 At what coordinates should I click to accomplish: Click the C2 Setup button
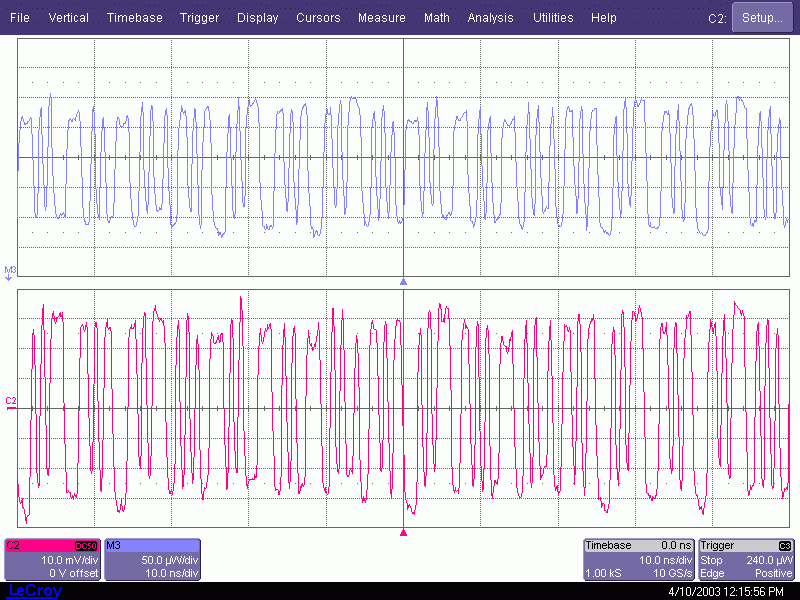[x=762, y=18]
